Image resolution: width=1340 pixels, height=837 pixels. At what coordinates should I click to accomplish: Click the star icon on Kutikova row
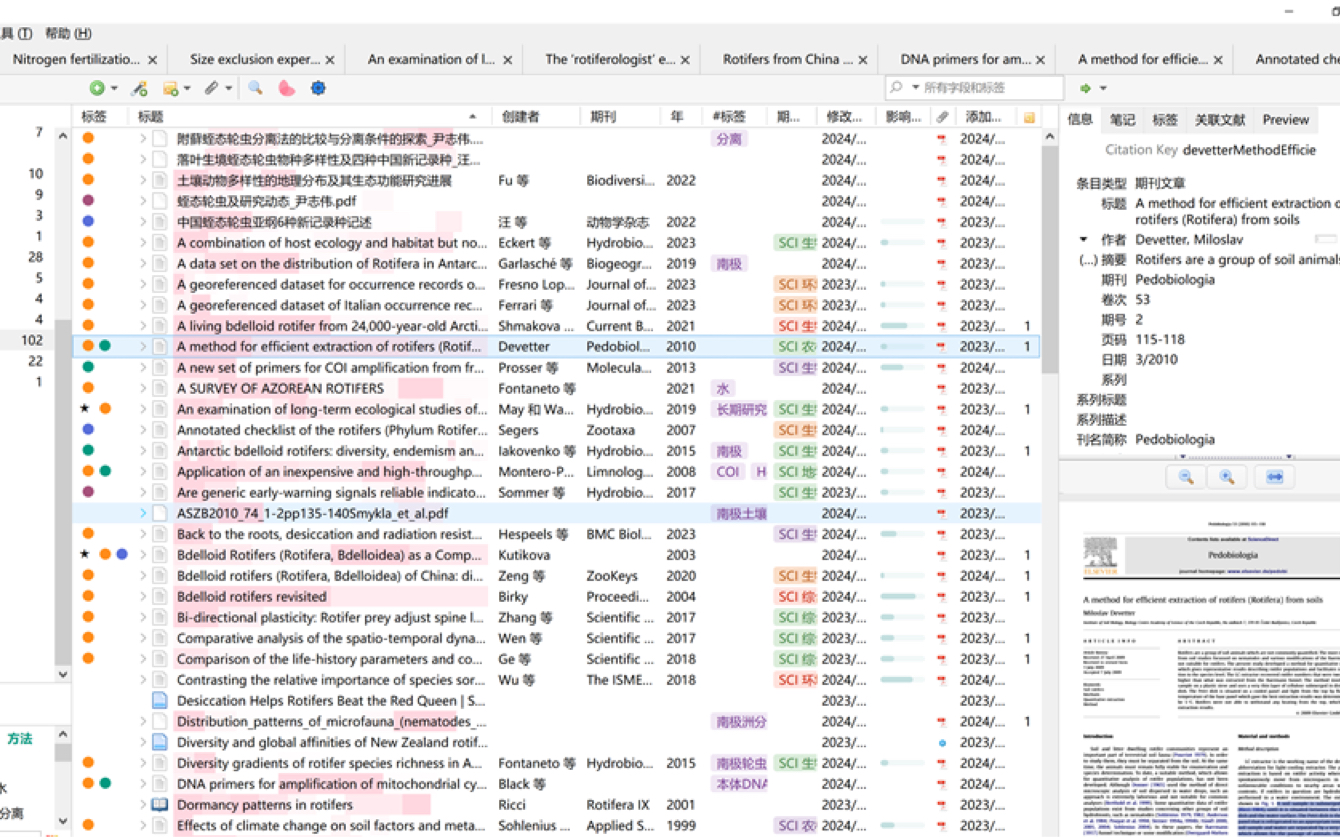tap(85, 554)
